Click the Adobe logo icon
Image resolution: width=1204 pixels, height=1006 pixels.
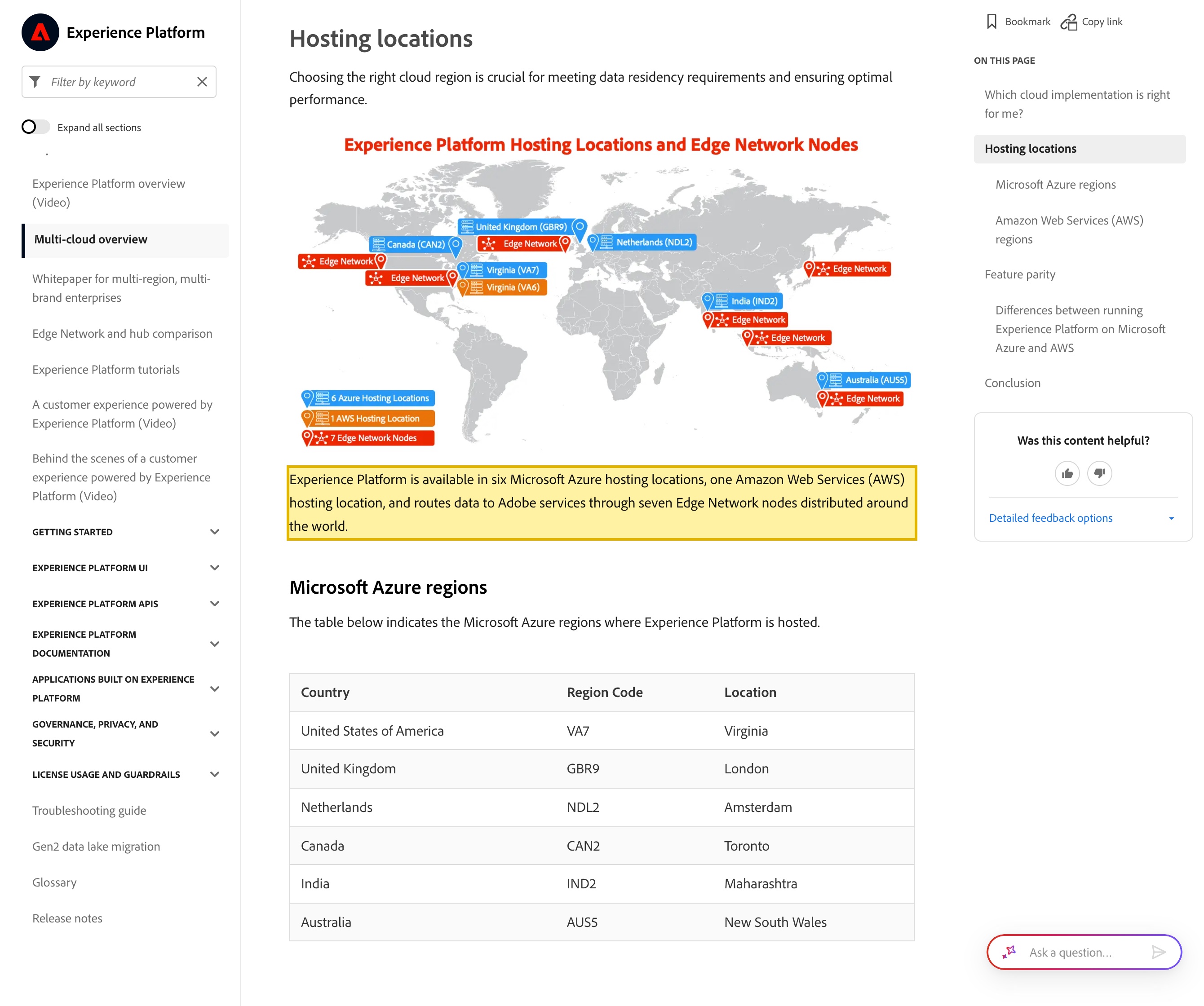click(40, 32)
